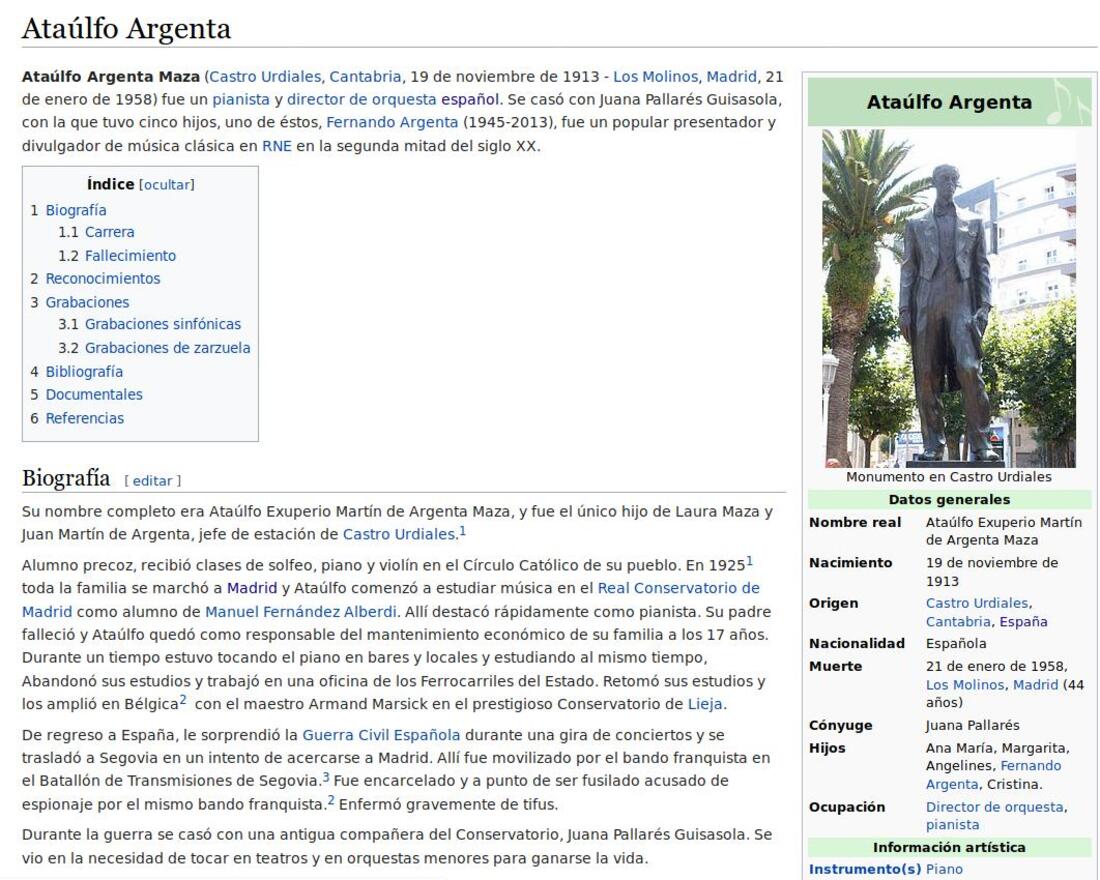The height and width of the screenshot is (880, 1100).
Task: Click the Lieja link
Action: [705, 704]
